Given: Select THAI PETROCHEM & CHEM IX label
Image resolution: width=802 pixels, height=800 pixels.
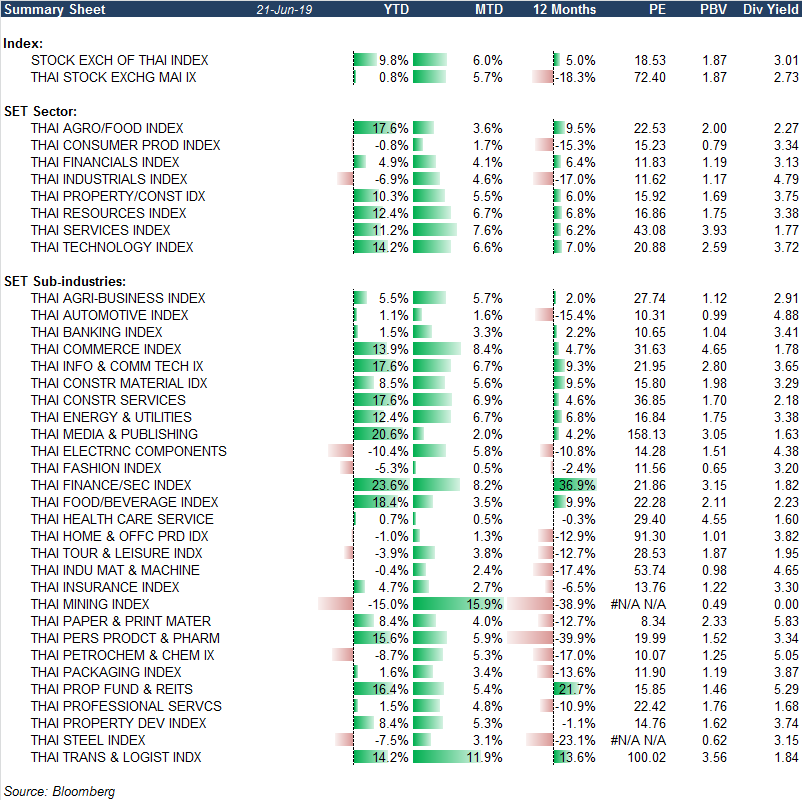Looking at the screenshot, I should click(122, 655).
